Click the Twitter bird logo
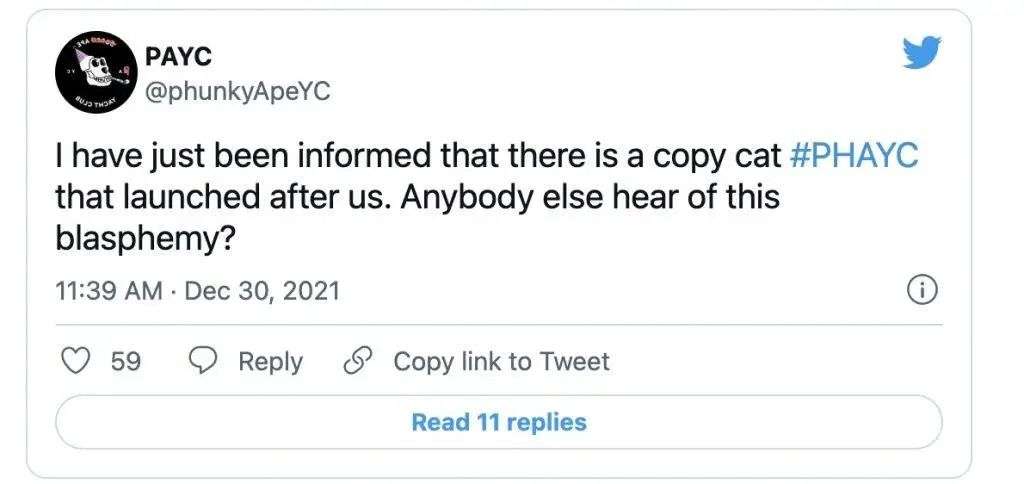This screenshot has height=484, width=1024. coord(921,52)
